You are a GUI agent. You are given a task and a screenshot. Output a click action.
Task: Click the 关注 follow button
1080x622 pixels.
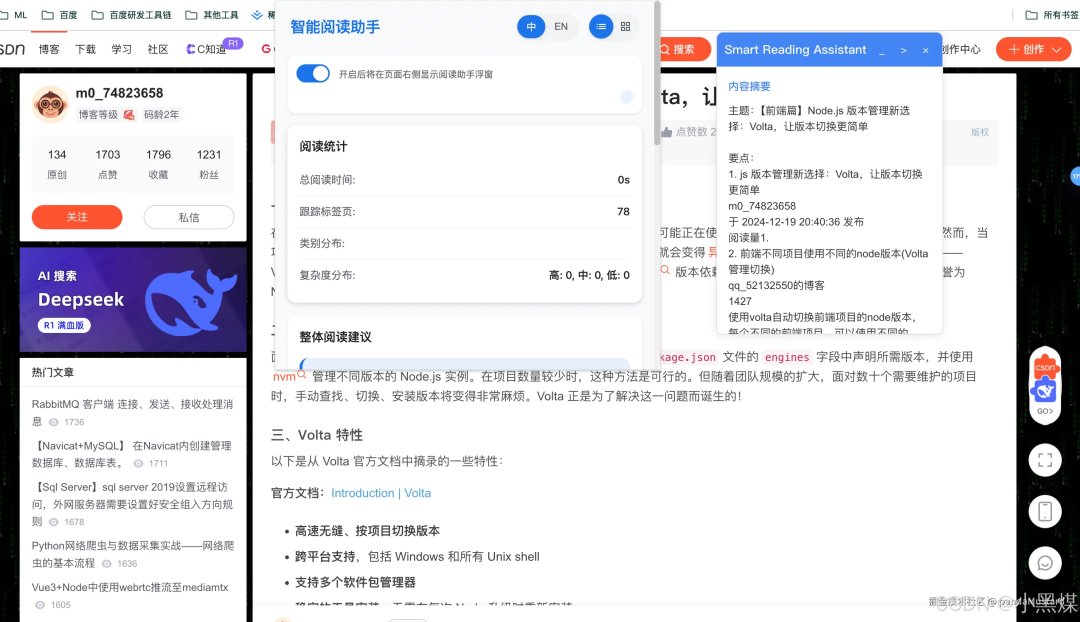pyautogui.click(x=77, y=217)
